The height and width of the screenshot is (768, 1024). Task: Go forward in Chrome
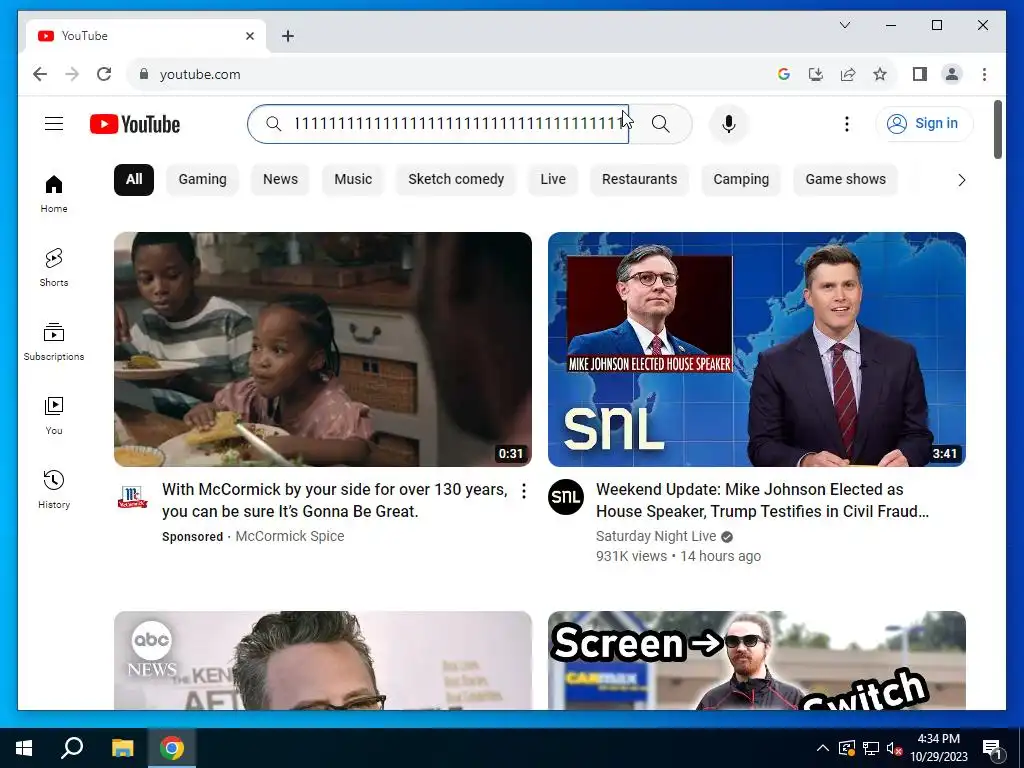pos(72,74)
